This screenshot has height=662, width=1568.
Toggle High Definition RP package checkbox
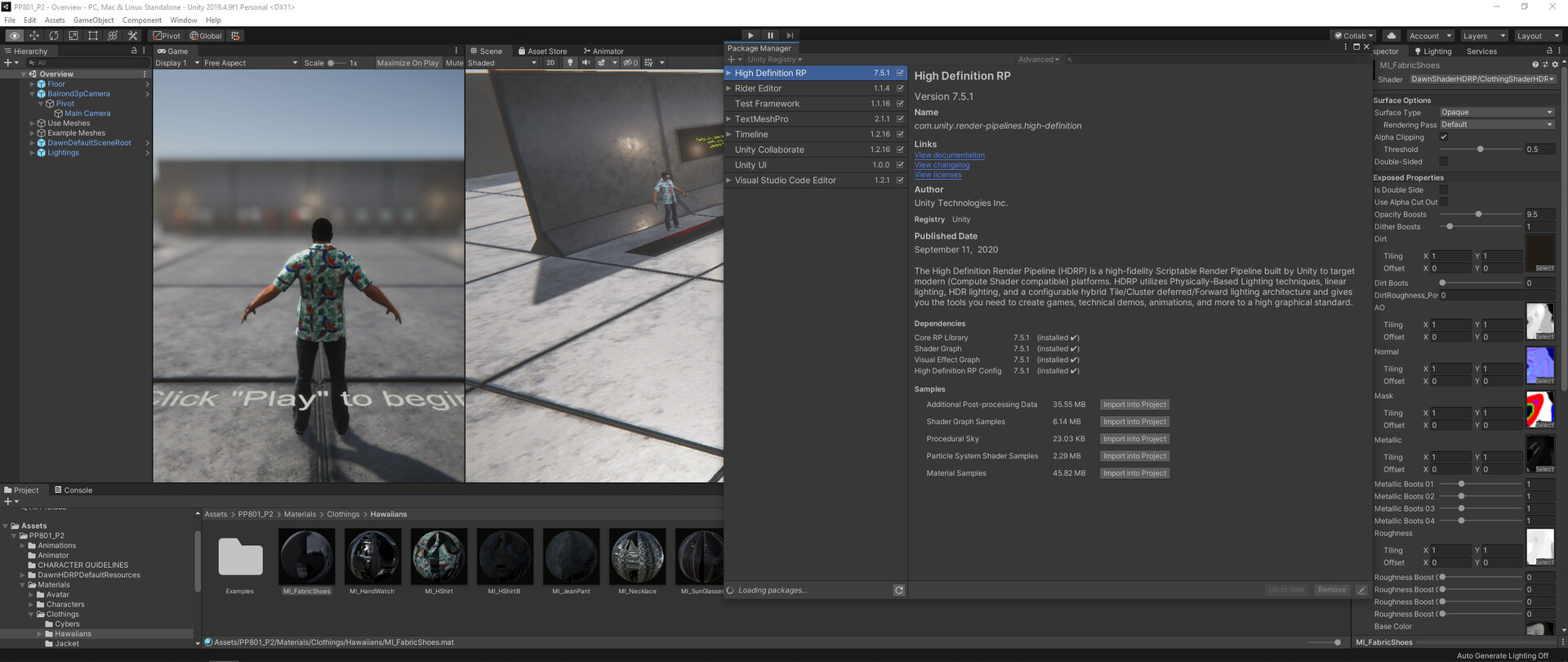click(x=900, y=73)
